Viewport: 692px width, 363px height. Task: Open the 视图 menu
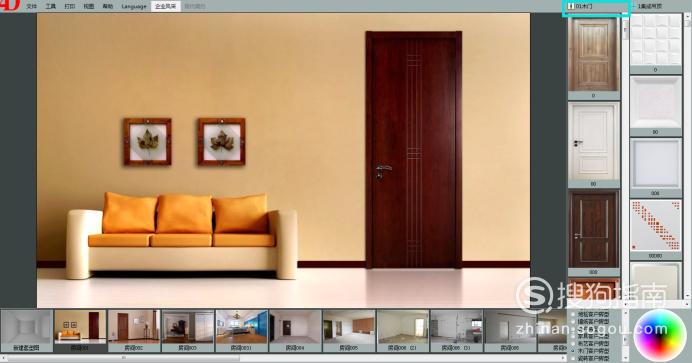(89, 7)
